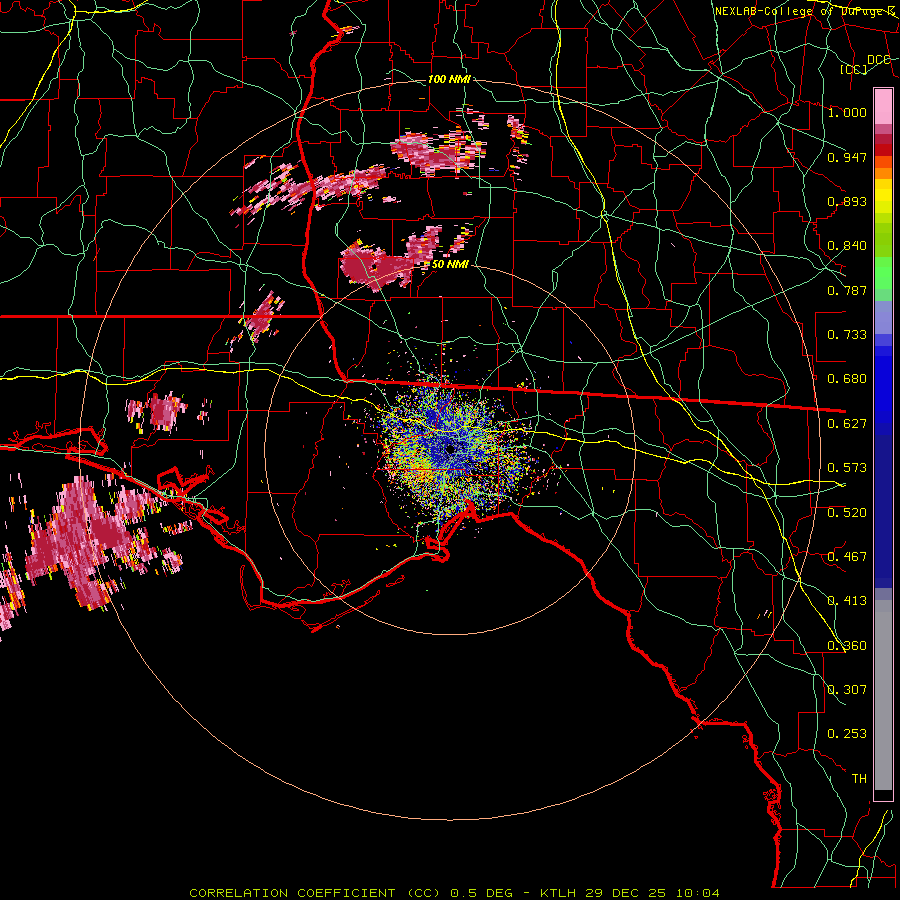Click the 50 NMI range ring label
900x900 pixels.
point(450,265)
